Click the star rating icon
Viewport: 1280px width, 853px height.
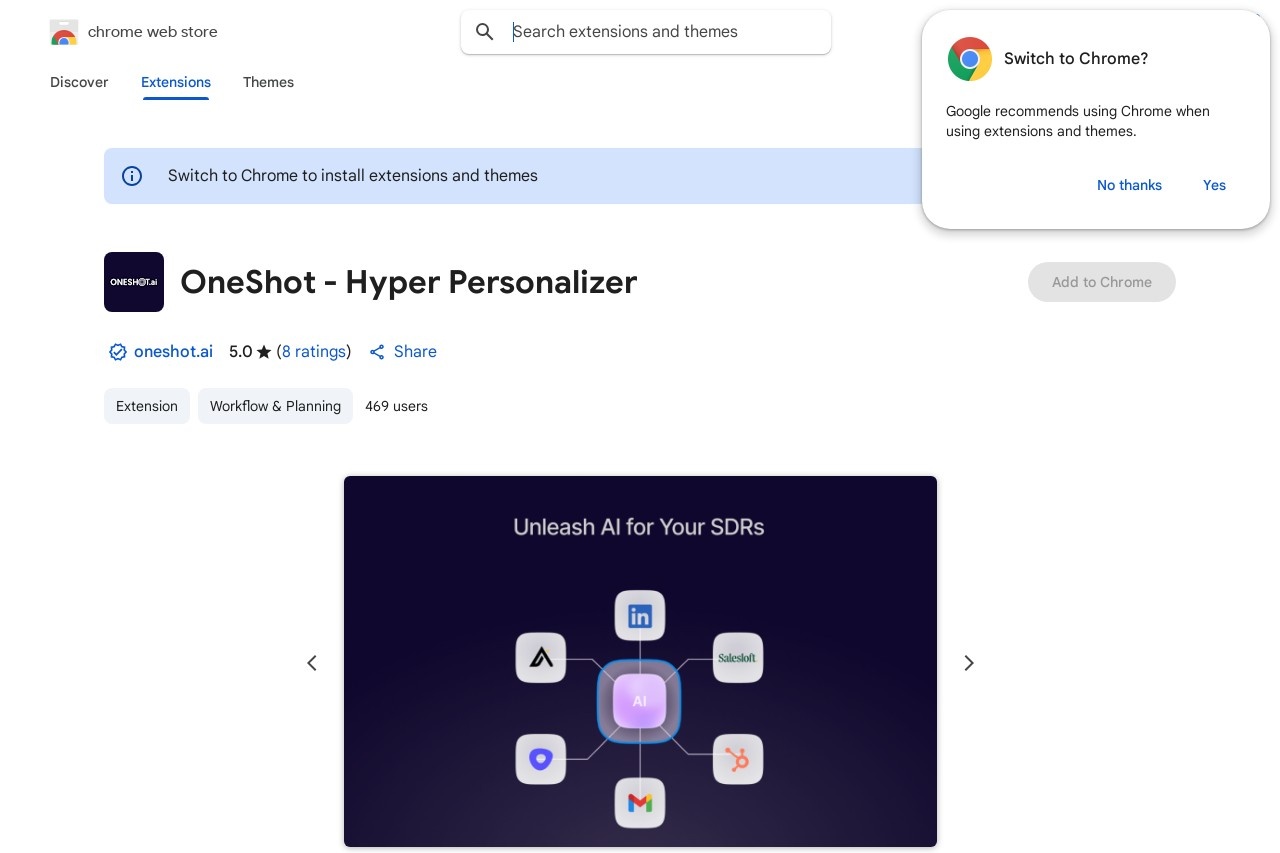pos(264,352)
